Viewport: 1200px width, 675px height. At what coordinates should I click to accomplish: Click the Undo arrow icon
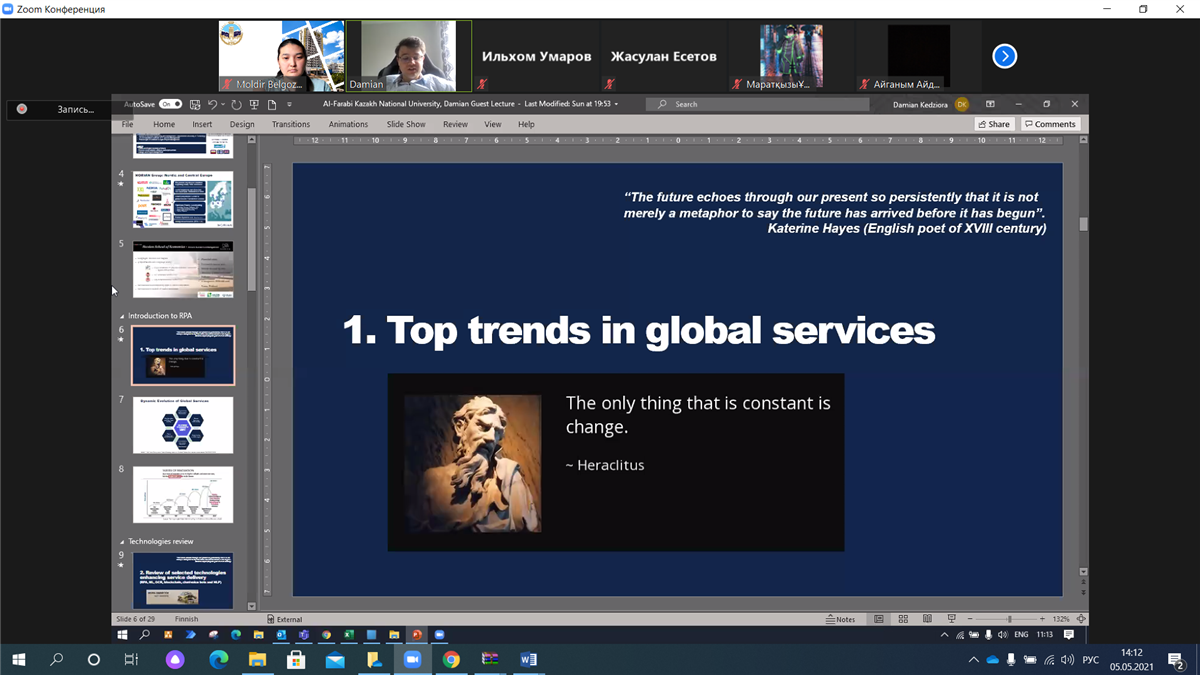tap(212, 104)
